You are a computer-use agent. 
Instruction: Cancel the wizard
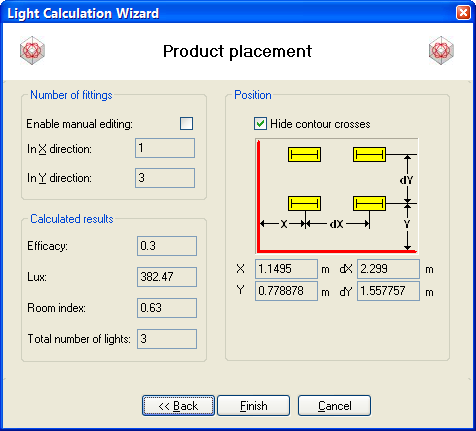point(334,406)
